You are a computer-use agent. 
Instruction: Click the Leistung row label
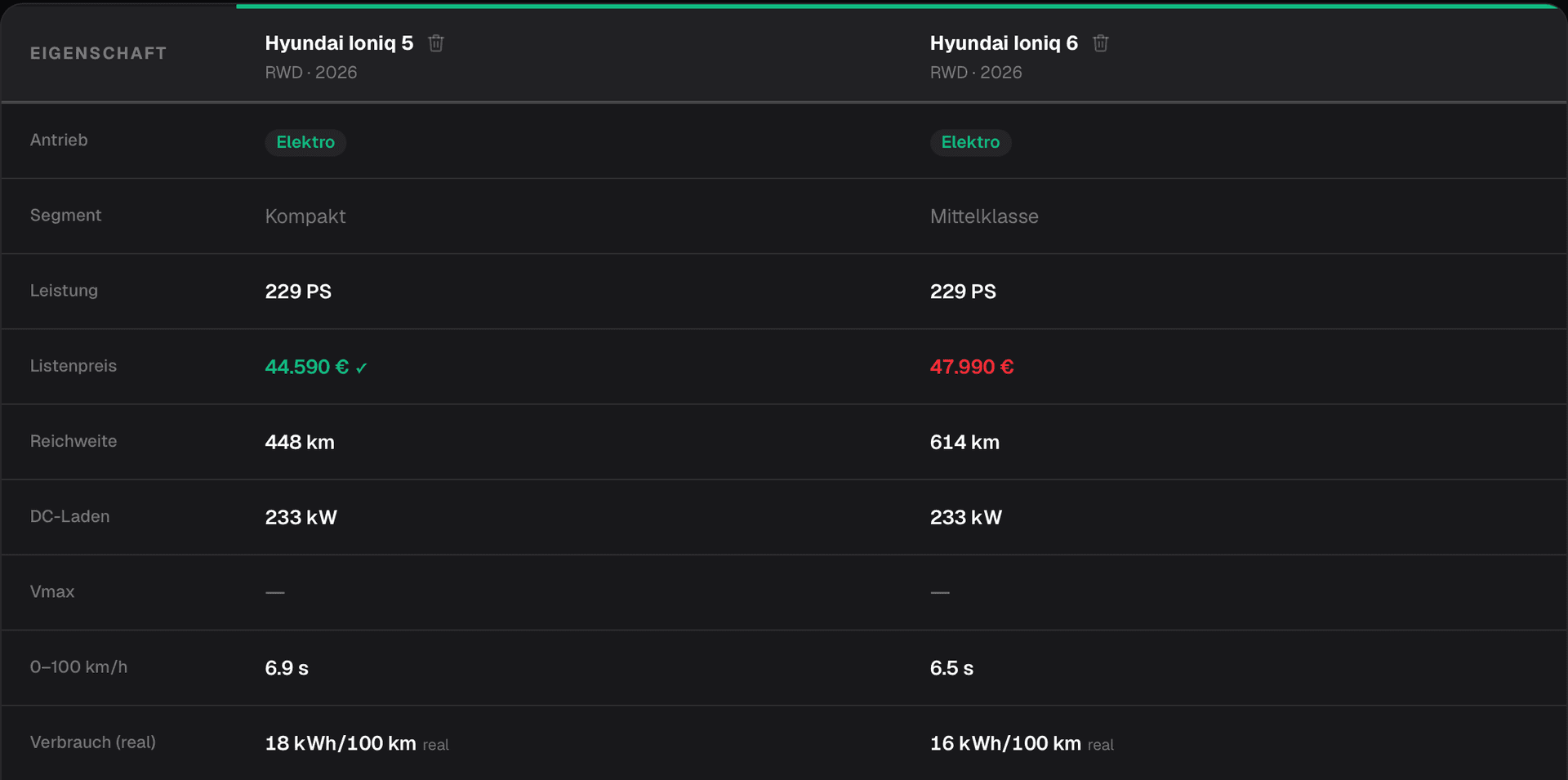point(64,291)
